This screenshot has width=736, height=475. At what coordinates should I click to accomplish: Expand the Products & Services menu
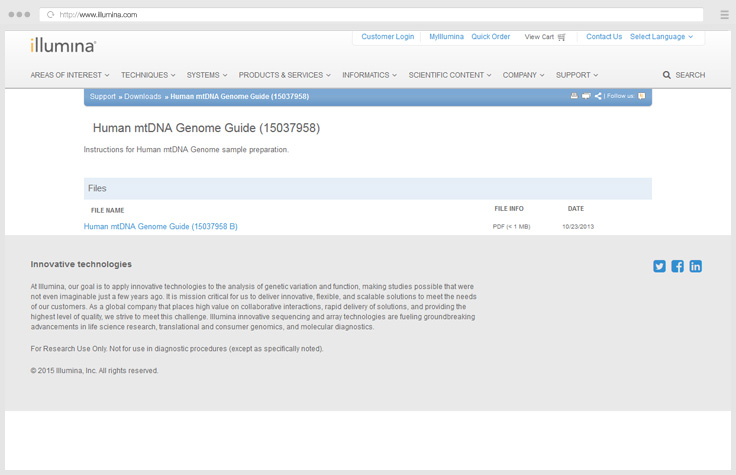point(284,75)
